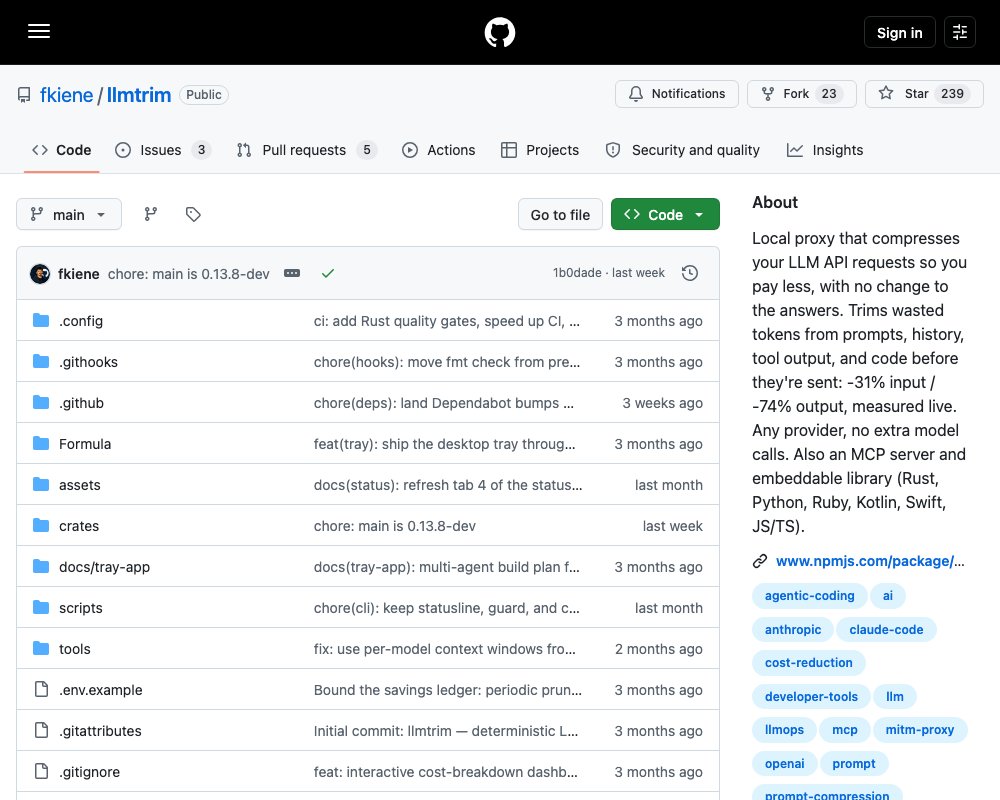Screen dimensions: 1000x800
Task: Go to the Projects tab
Action: coord(540,150)
